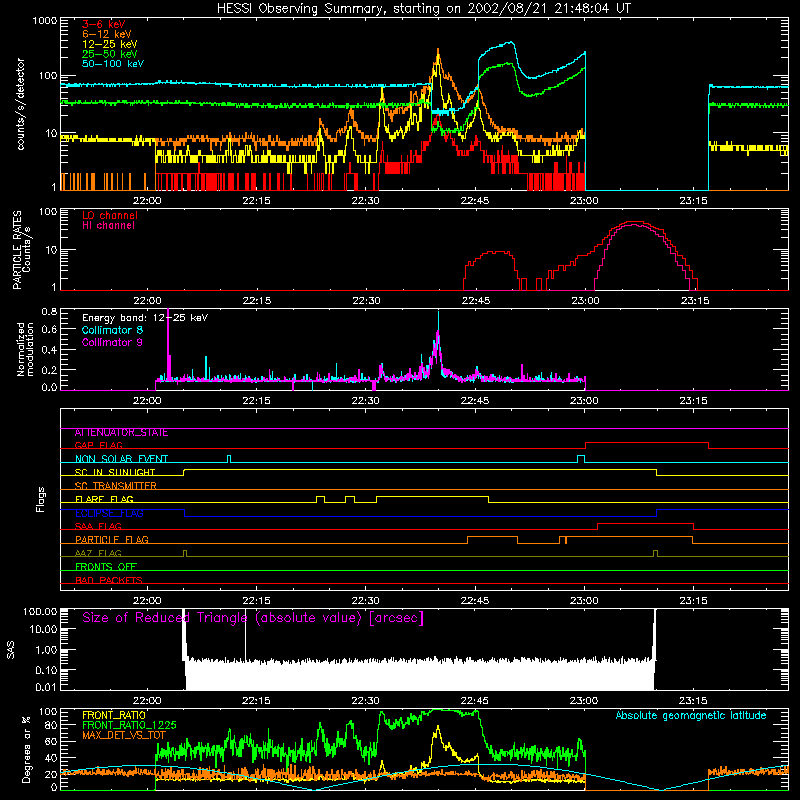Click the "80" tick on Degrees axis
This screenshot has width=800, height=800.
pos(51,725)
